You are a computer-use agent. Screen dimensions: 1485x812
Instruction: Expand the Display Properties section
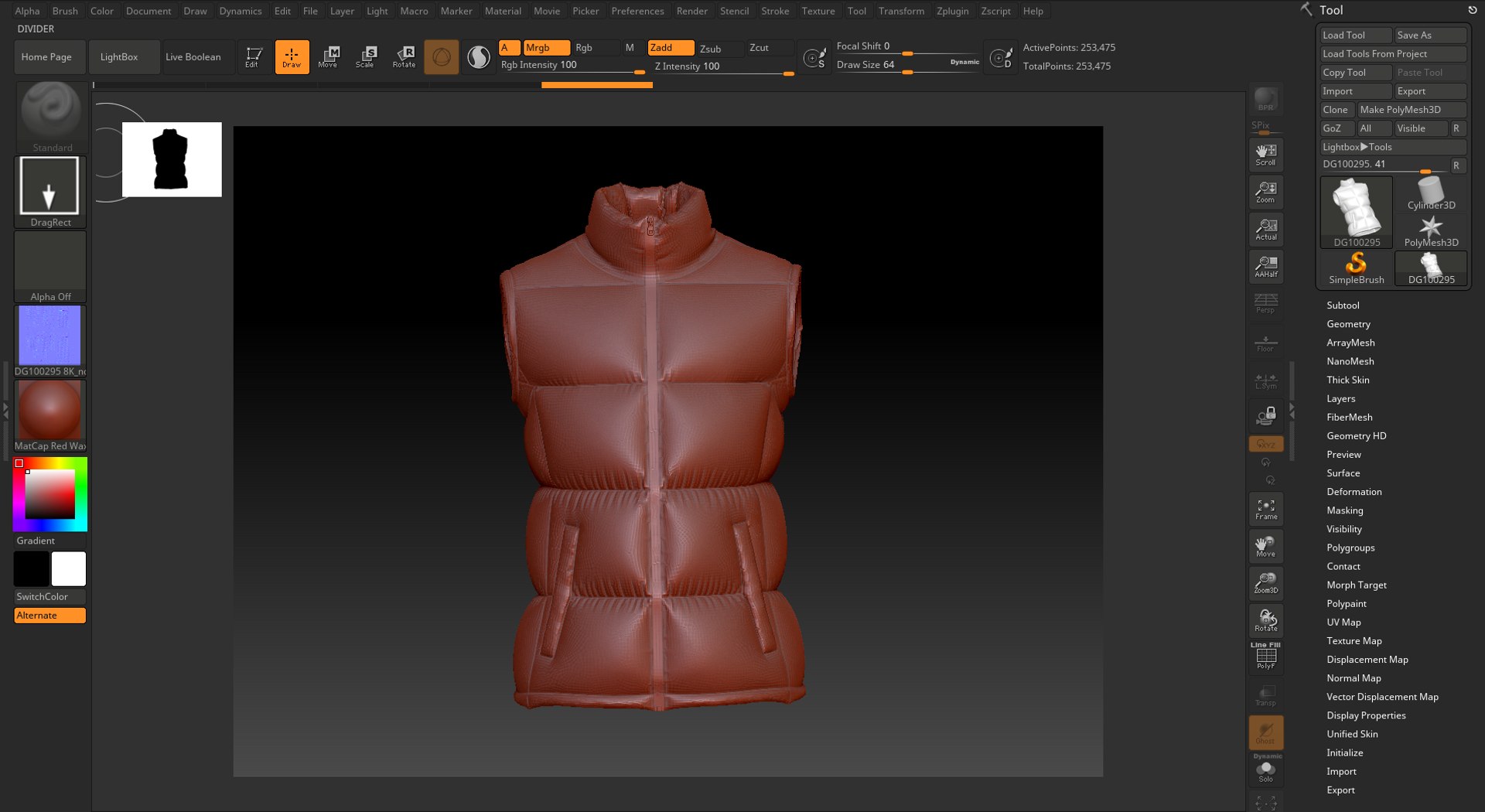(1366, 715)
